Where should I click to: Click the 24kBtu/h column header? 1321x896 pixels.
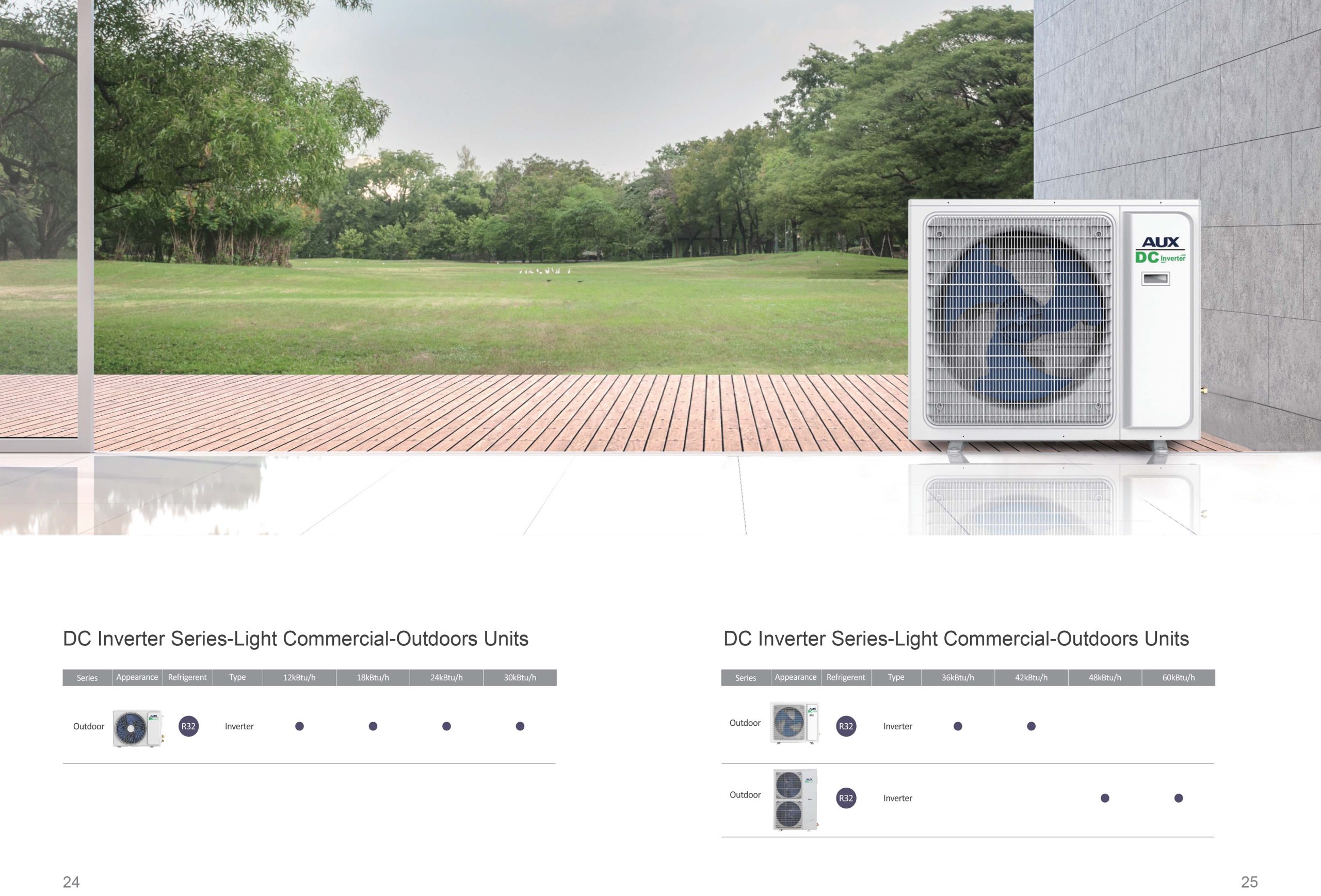pyautogui.click(x=446, y=677)
